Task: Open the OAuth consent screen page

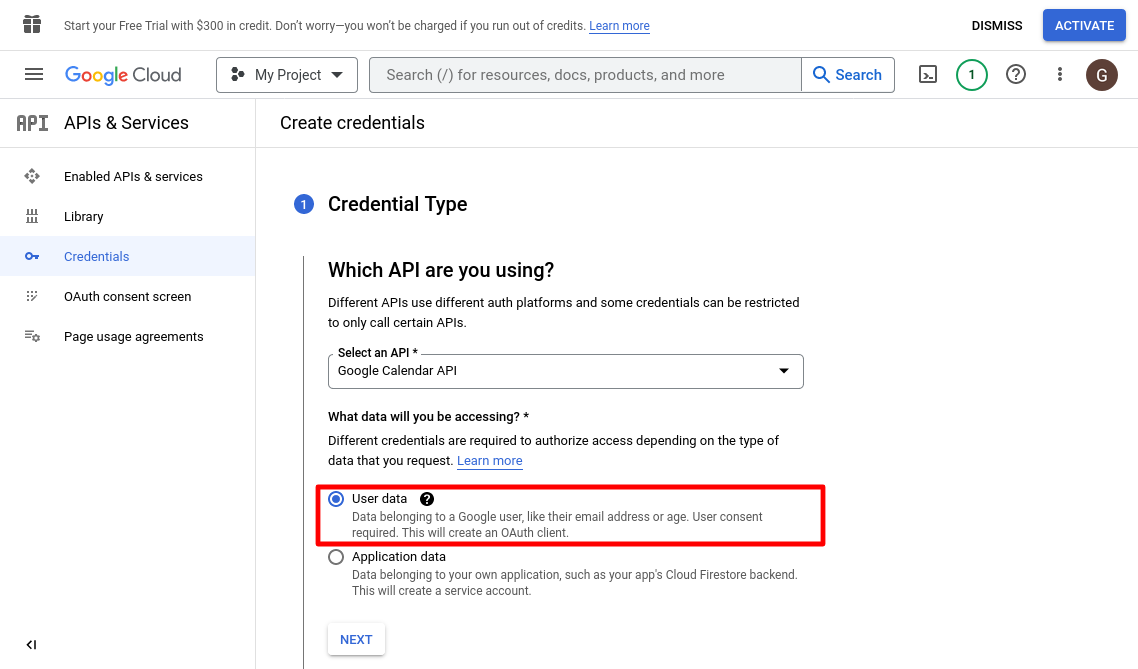Action: point(127,297)
